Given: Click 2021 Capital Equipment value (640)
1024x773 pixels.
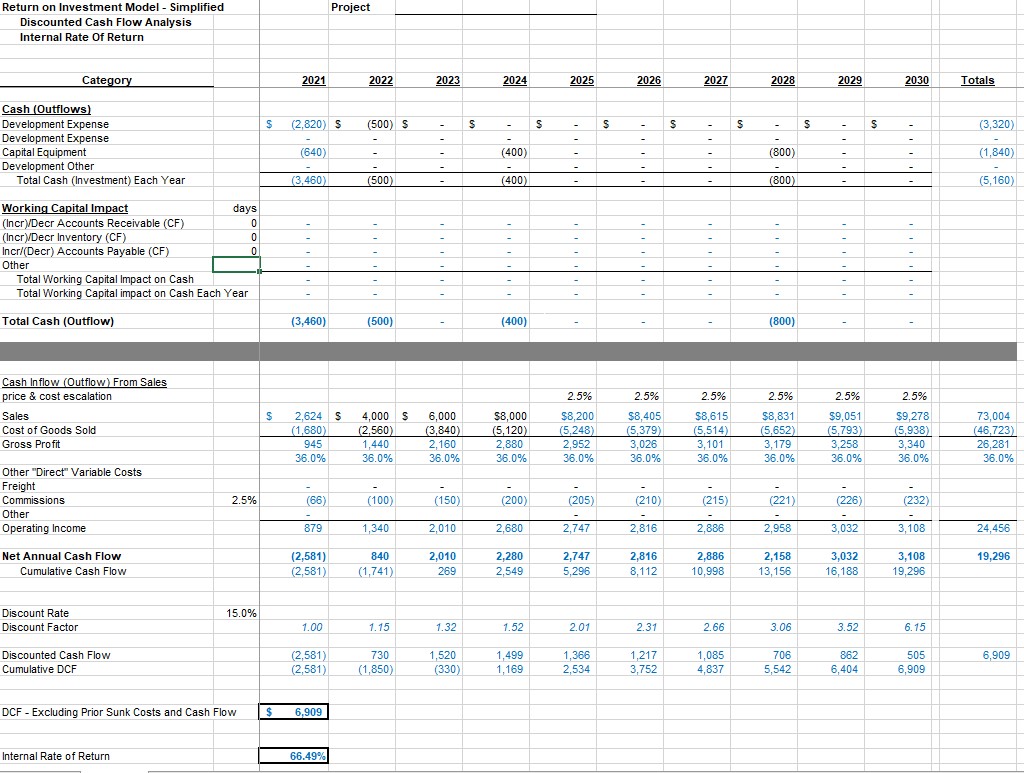Looking at the screenshot, I should (313, 152).
